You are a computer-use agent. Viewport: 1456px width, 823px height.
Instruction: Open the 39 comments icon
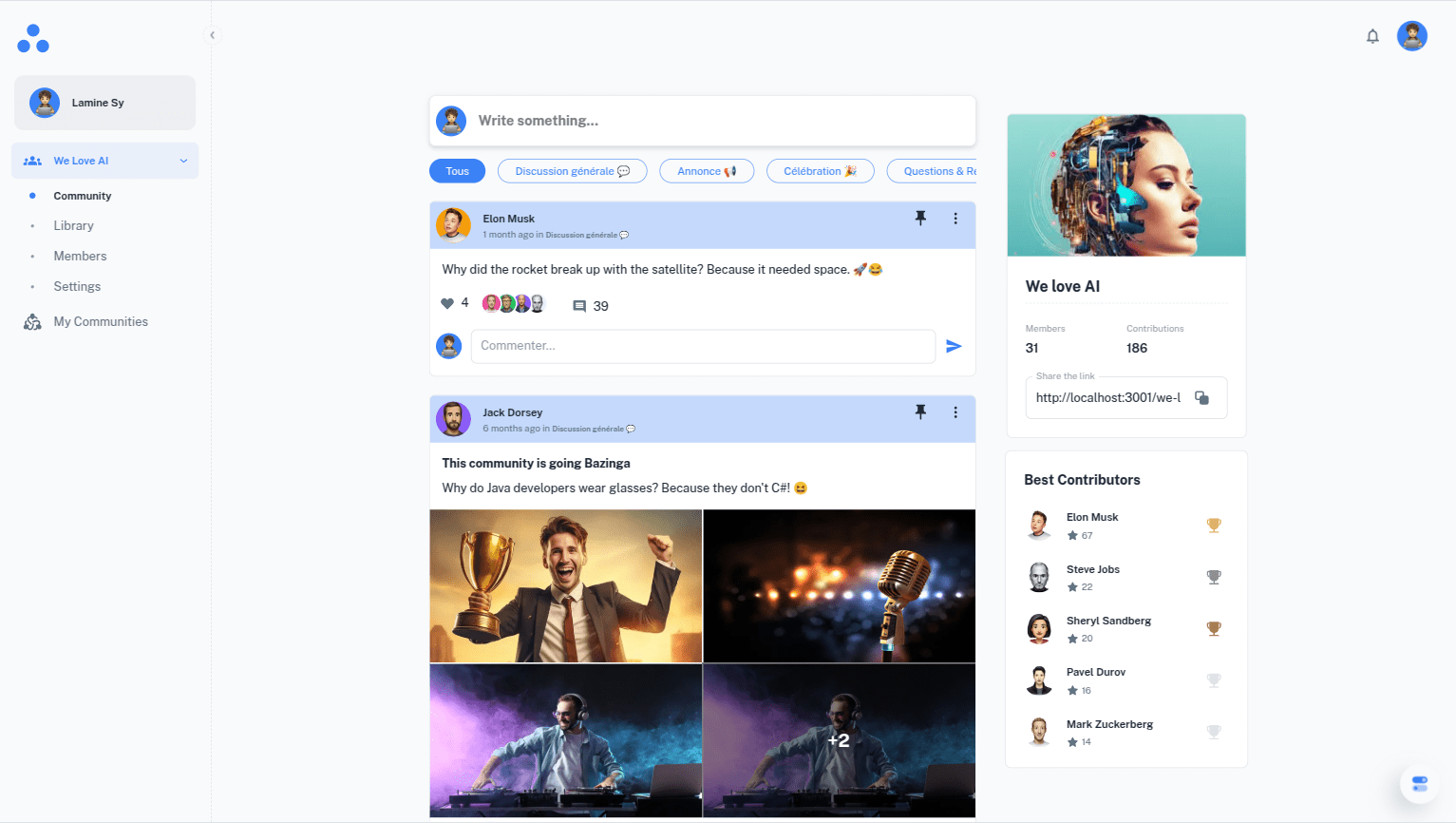[579, 306]
